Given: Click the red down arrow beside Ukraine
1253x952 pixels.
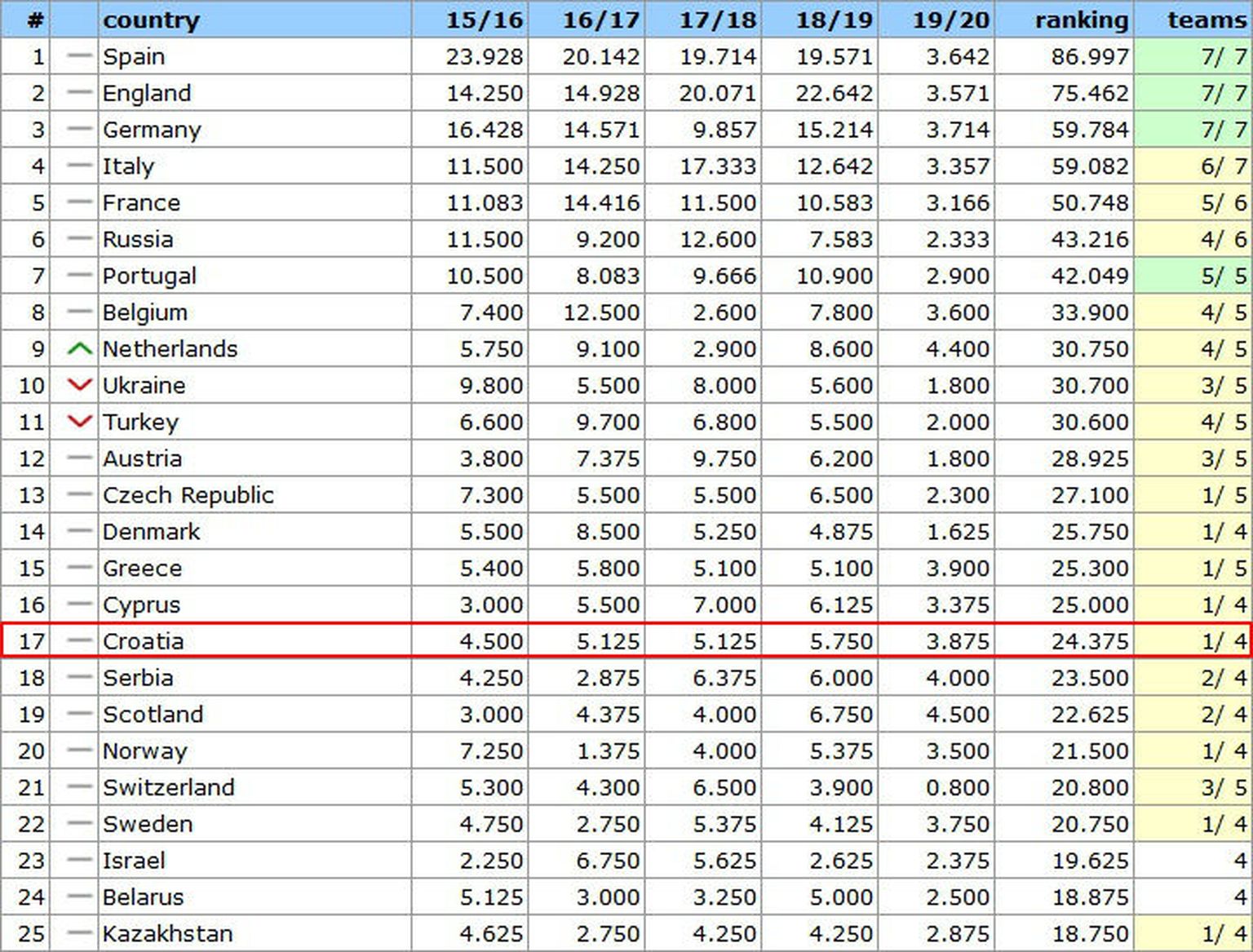Looking at the screenshot, I should pyautogui.click(x=79, y=385).
